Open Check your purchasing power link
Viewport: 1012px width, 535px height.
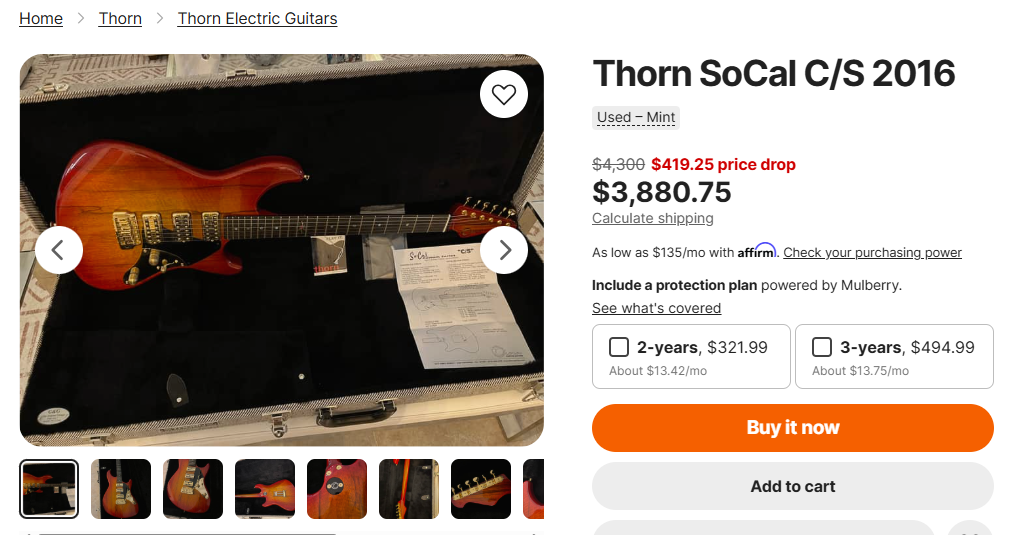[872, 253]
